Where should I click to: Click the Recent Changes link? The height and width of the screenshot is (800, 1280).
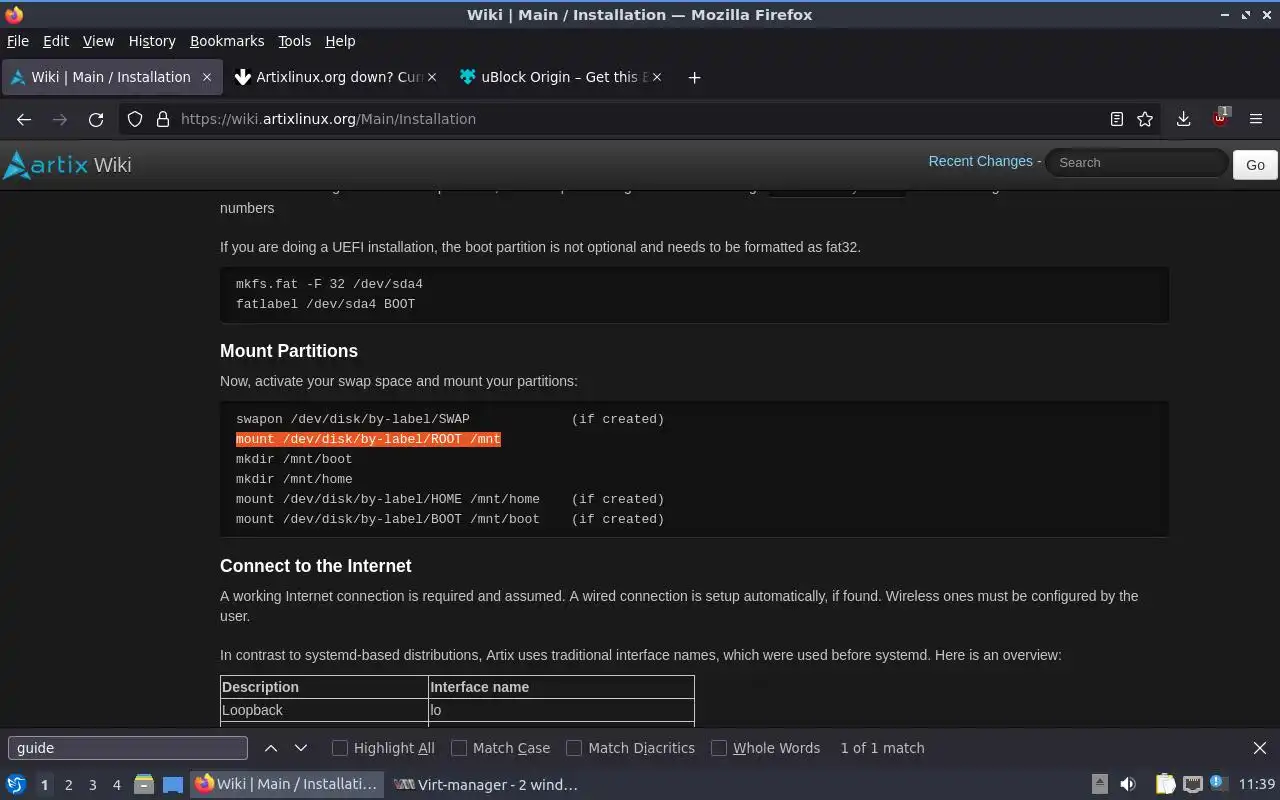[980, 161]
